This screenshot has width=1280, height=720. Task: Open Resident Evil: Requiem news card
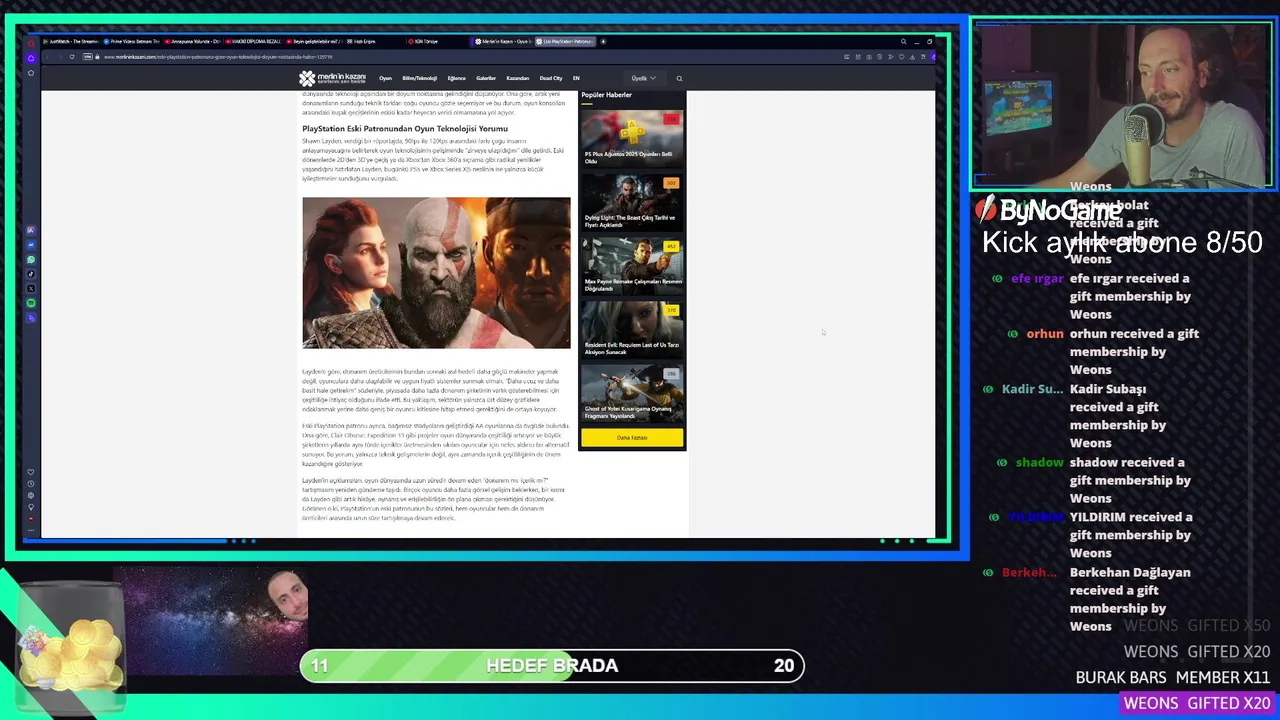(x=632, y=330)
